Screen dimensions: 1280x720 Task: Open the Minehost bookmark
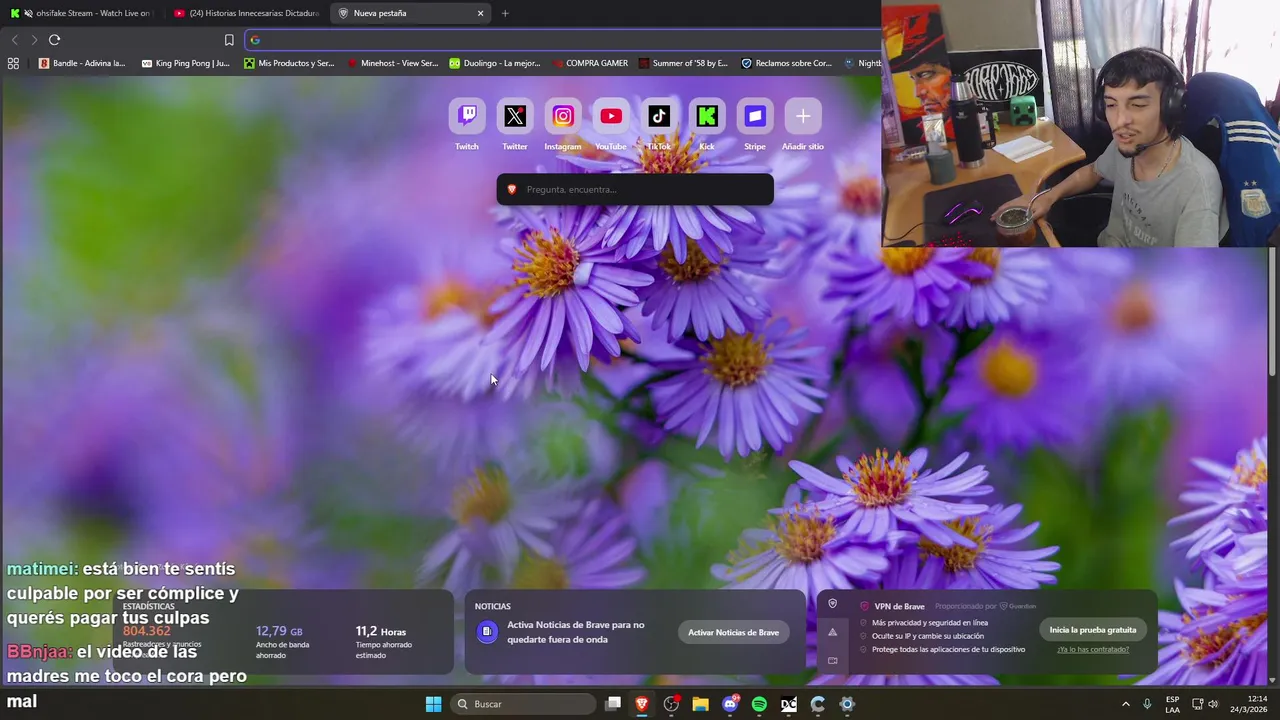coord(393,63)
